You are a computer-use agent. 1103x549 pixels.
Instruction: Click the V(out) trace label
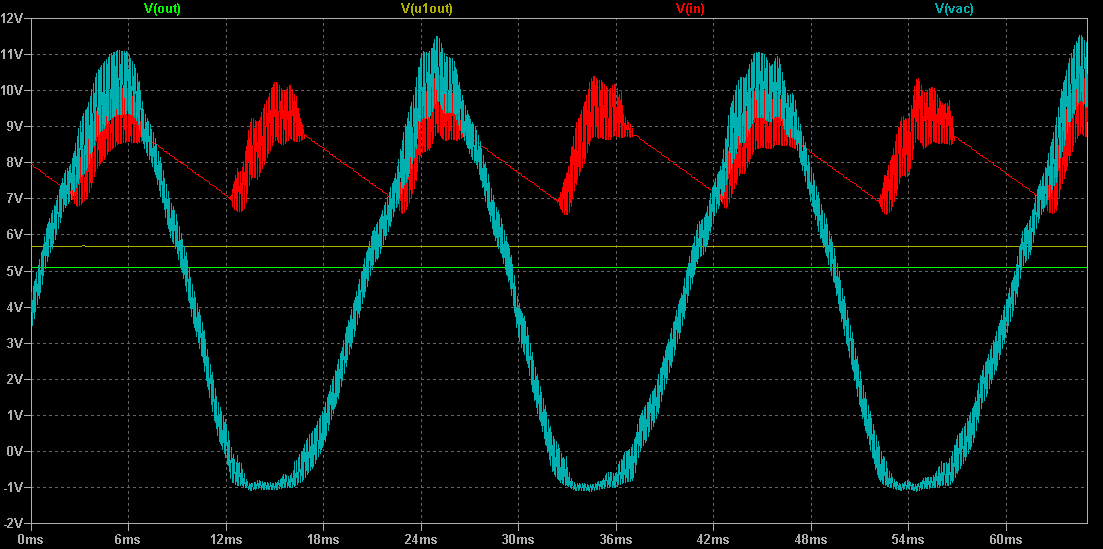162,8
